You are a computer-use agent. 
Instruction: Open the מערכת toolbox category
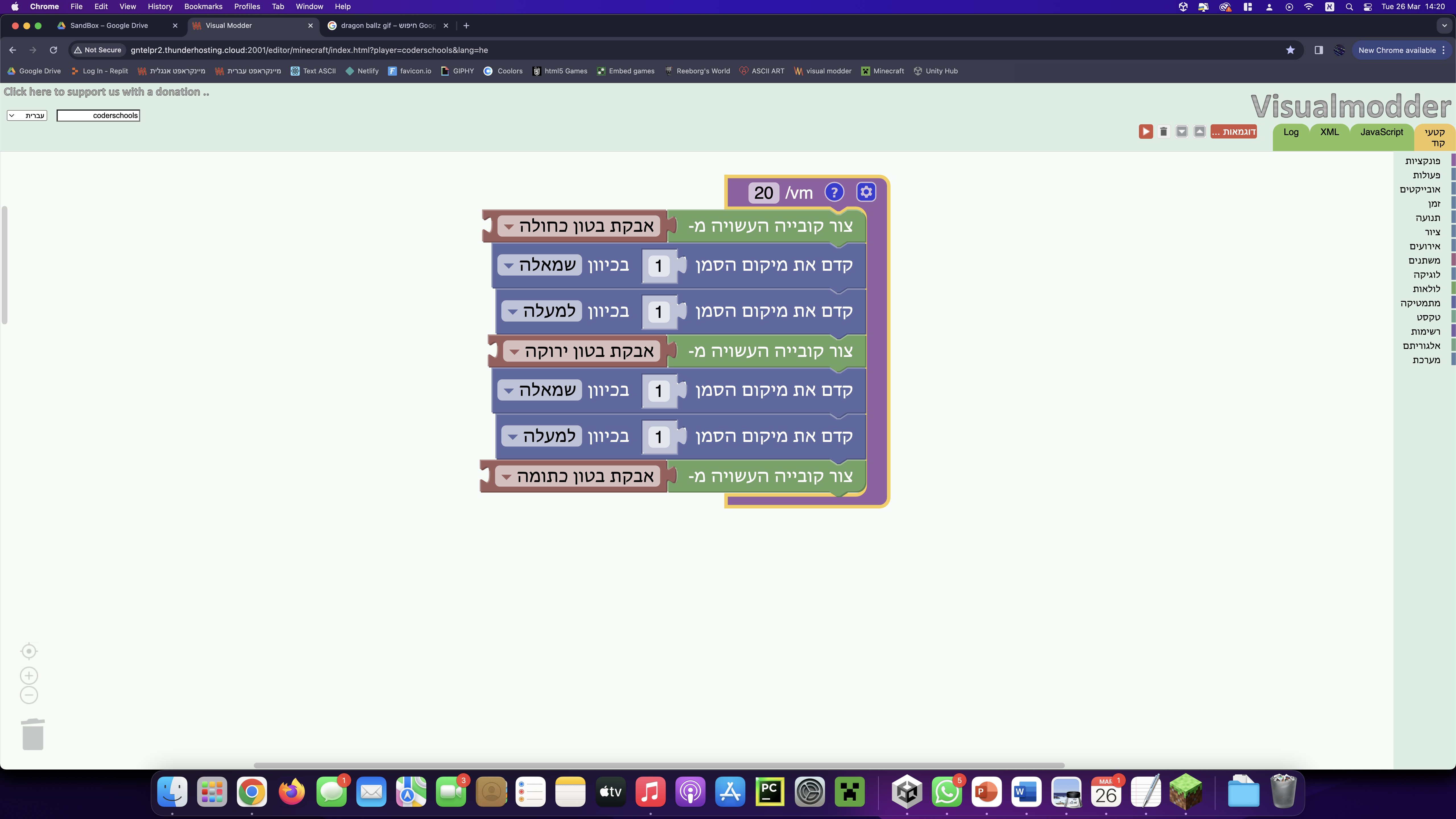pos(1426,361)
